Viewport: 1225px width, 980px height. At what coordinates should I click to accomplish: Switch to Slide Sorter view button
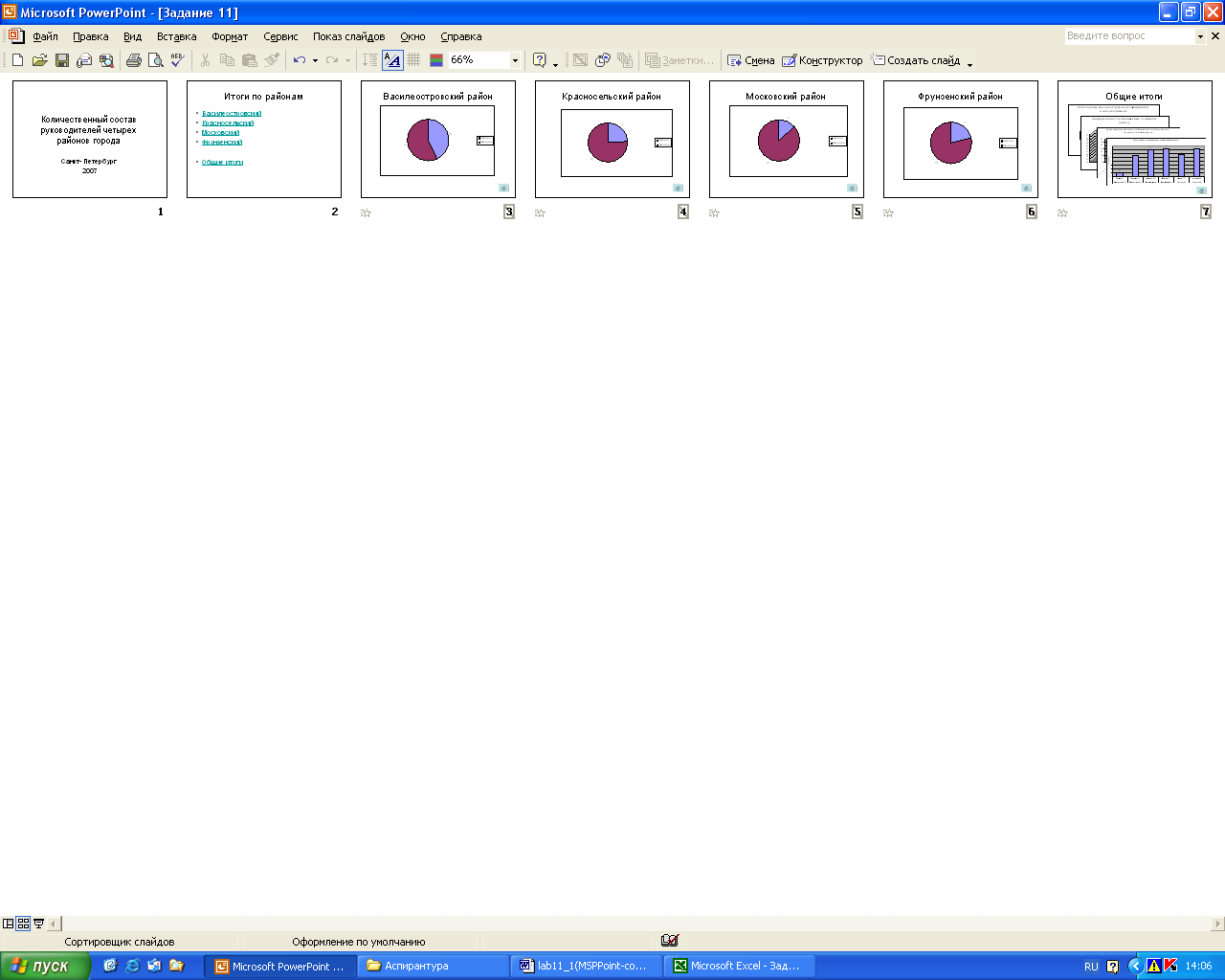tap(24, 924)
